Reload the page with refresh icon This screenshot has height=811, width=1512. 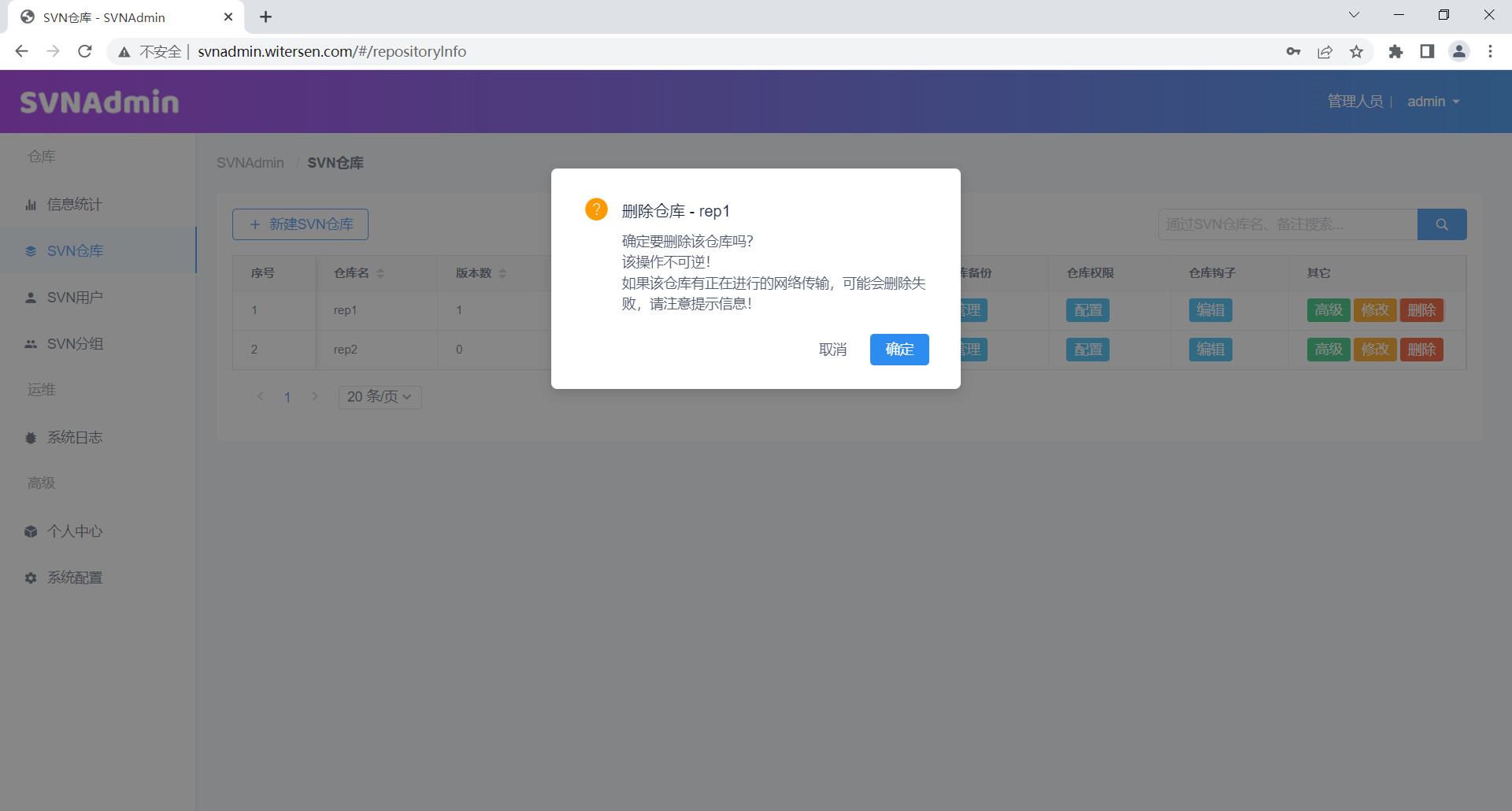coord(85,51)
